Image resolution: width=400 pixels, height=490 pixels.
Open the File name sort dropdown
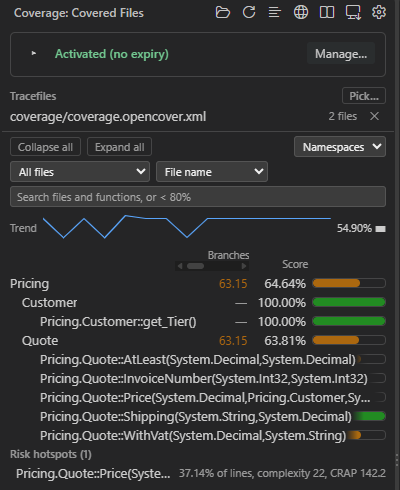[212, 172]
